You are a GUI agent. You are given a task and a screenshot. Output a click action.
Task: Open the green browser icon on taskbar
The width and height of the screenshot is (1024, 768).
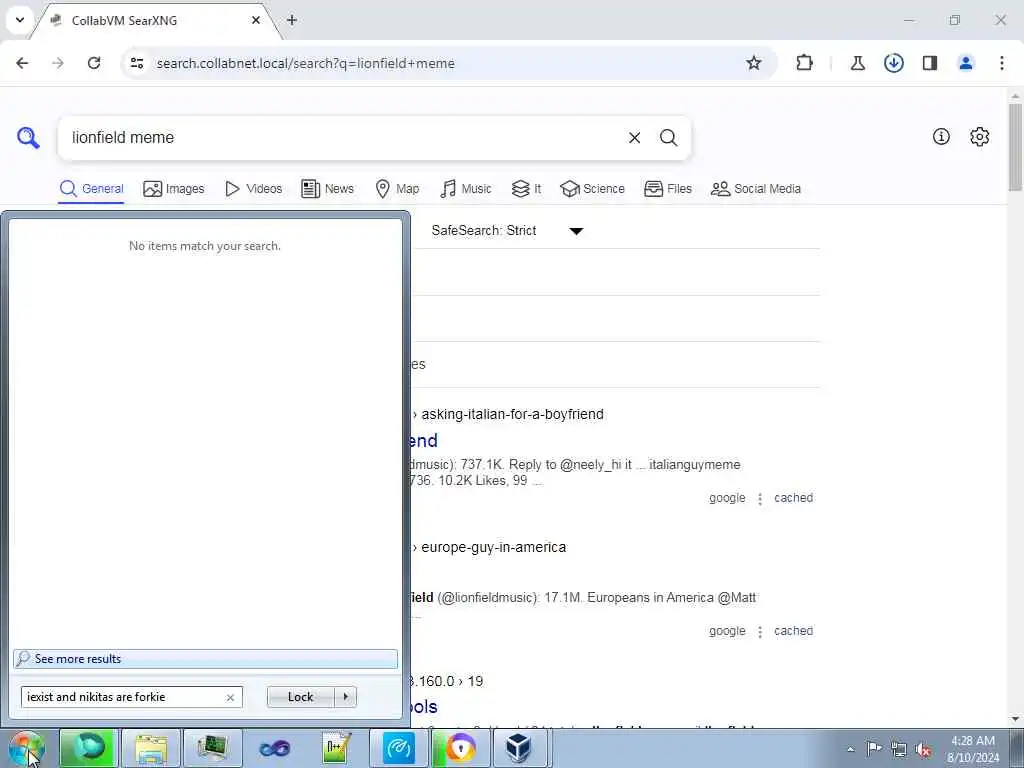pos(88,748)
